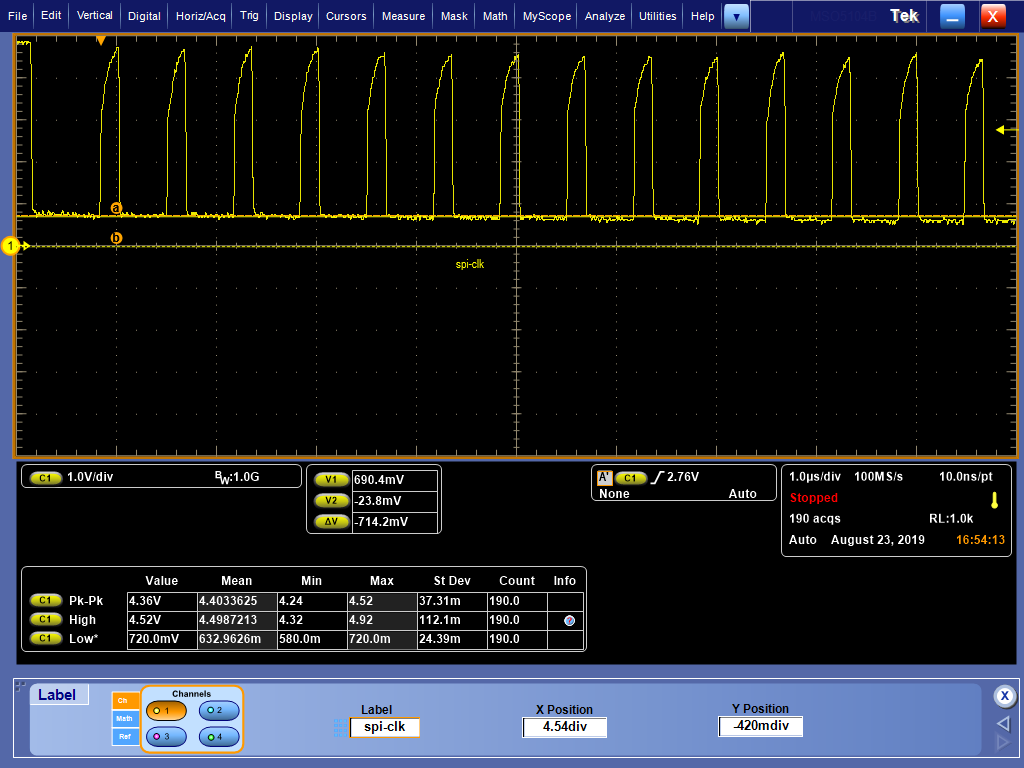The height and width of the screenshot is (768, 1024).
Task: Open the menu bar dropdown arrow button
Action: pos(736,16)
